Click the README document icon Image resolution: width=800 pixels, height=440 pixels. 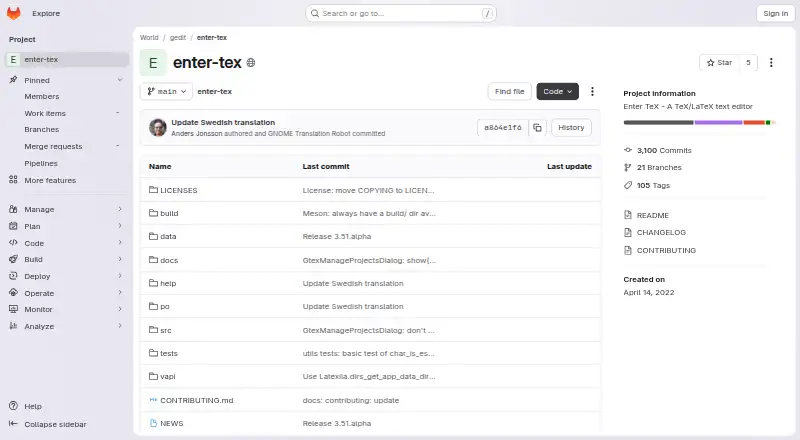pyautogui.click(x=628, y=215)
